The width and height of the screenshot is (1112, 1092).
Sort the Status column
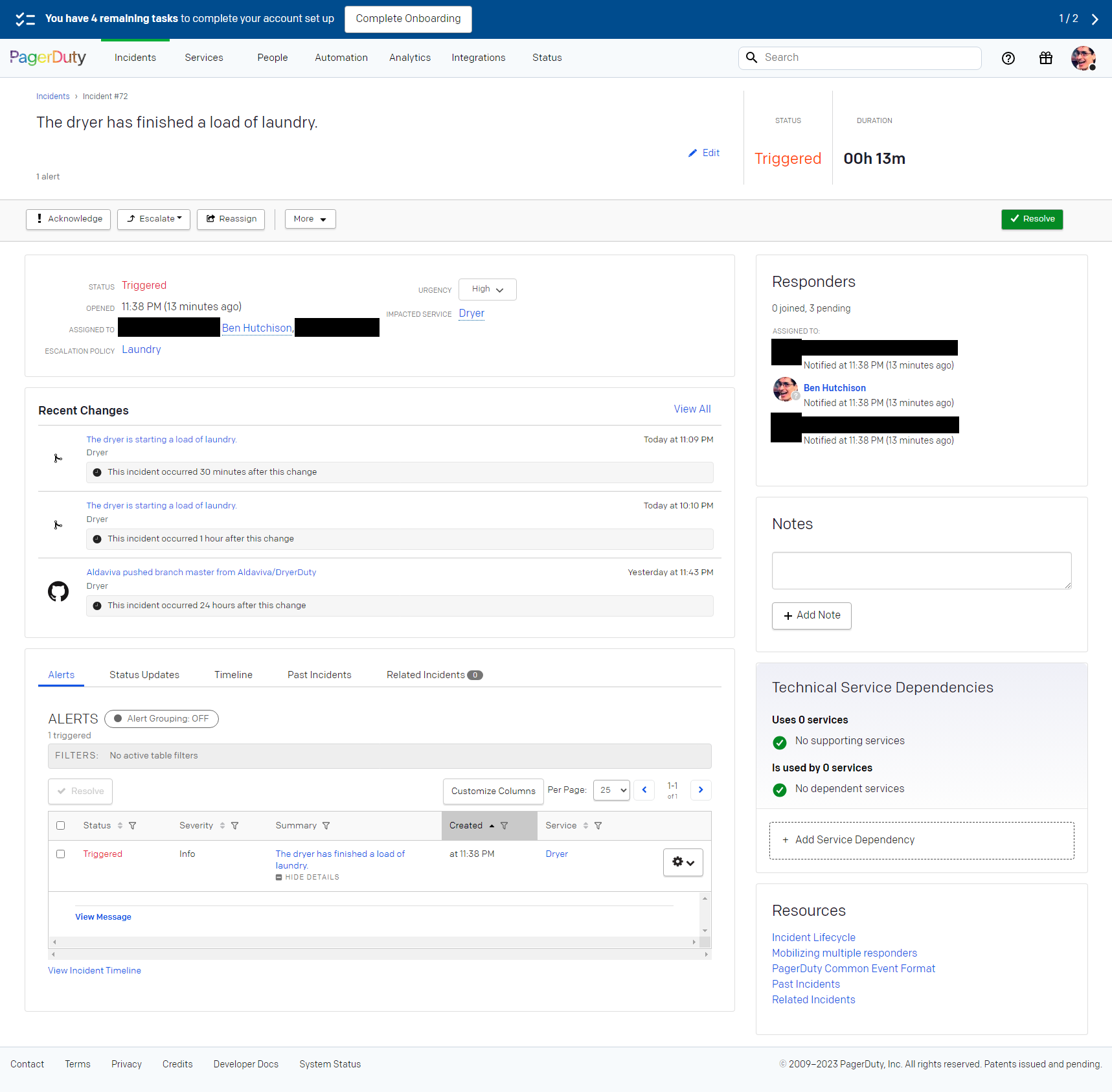(x=120, y=826)
